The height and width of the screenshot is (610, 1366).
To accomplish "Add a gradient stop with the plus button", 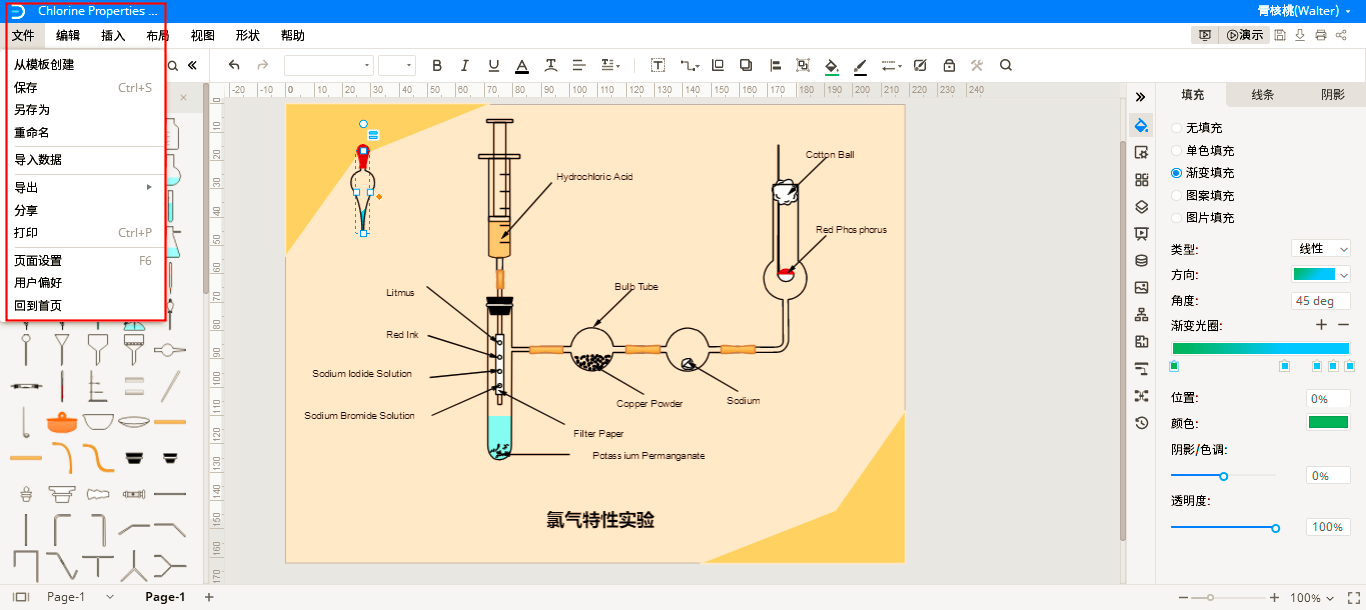I will [1321, 325].
